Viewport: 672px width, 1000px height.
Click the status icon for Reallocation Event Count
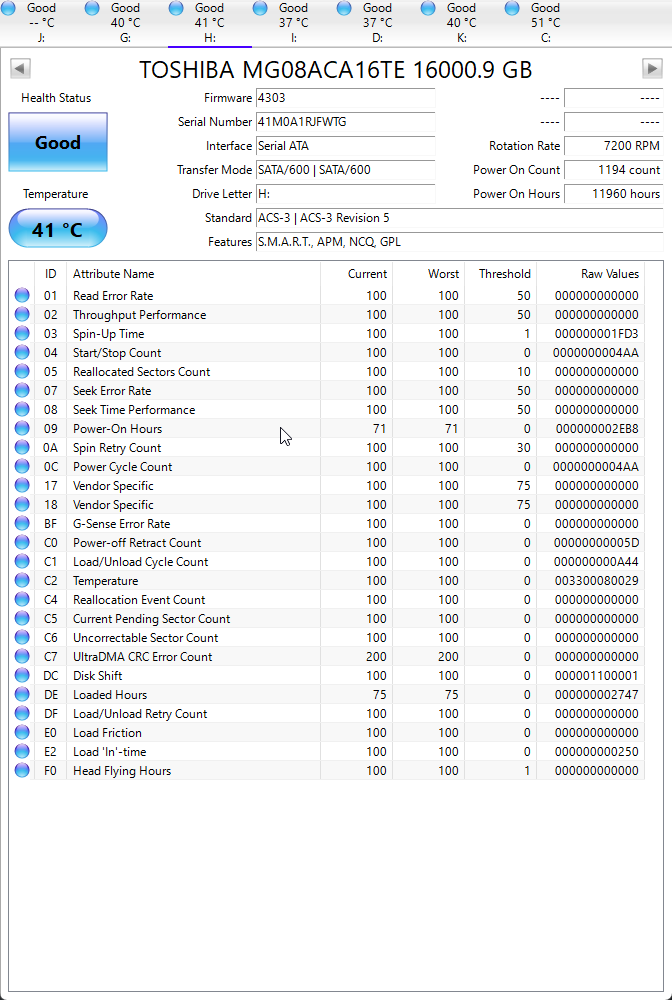[22, 599]
